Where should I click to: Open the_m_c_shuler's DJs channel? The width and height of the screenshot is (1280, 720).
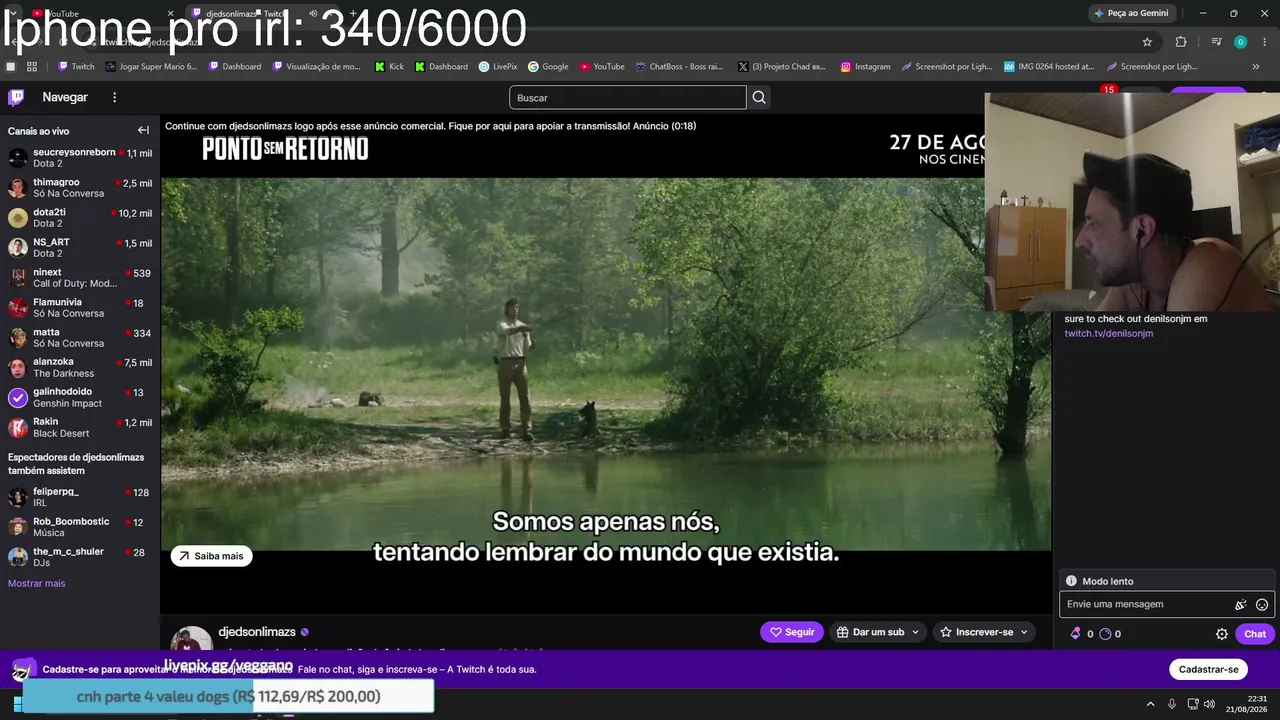tap(80, 557)
